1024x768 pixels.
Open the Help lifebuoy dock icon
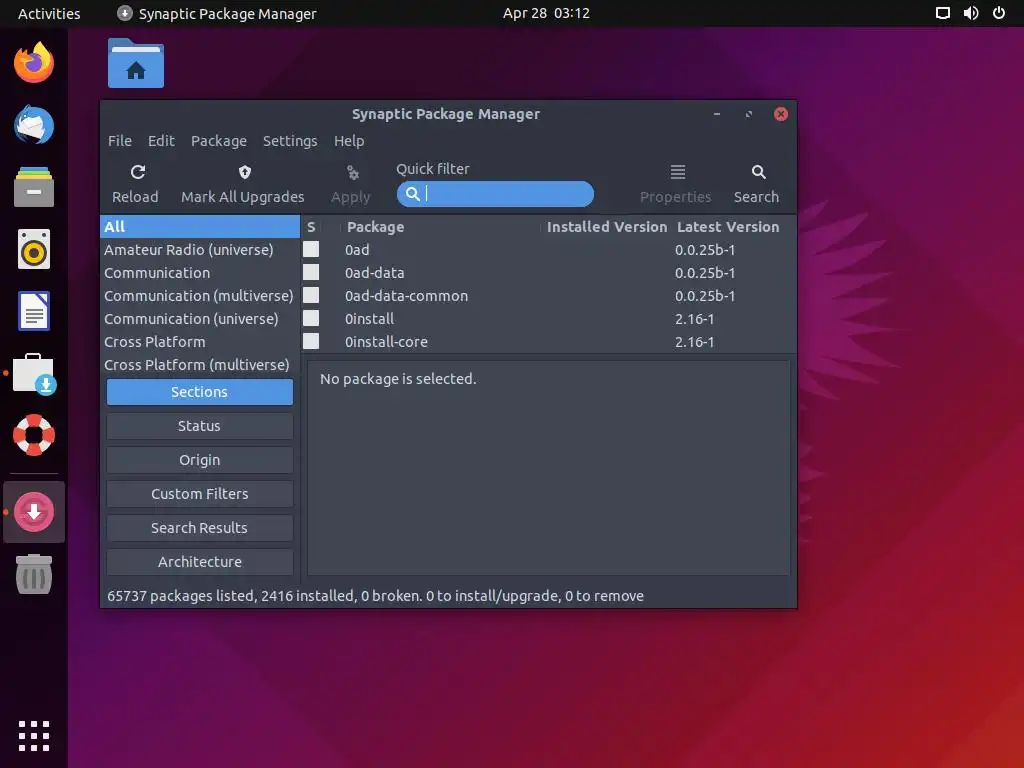[34, 435]
